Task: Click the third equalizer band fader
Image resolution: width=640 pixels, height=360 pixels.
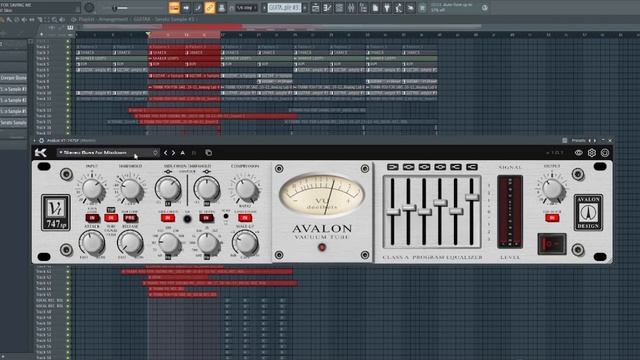Action: point(424,212)
